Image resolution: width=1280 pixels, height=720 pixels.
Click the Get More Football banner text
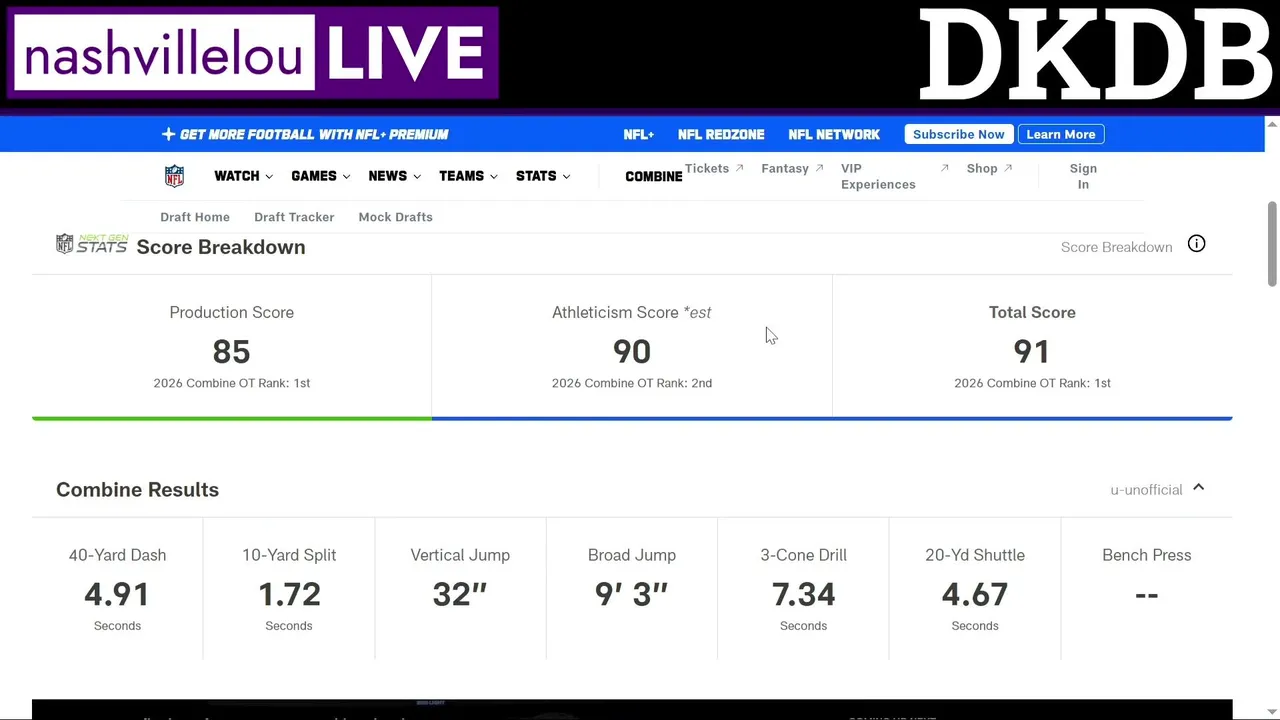click(314, 134)
